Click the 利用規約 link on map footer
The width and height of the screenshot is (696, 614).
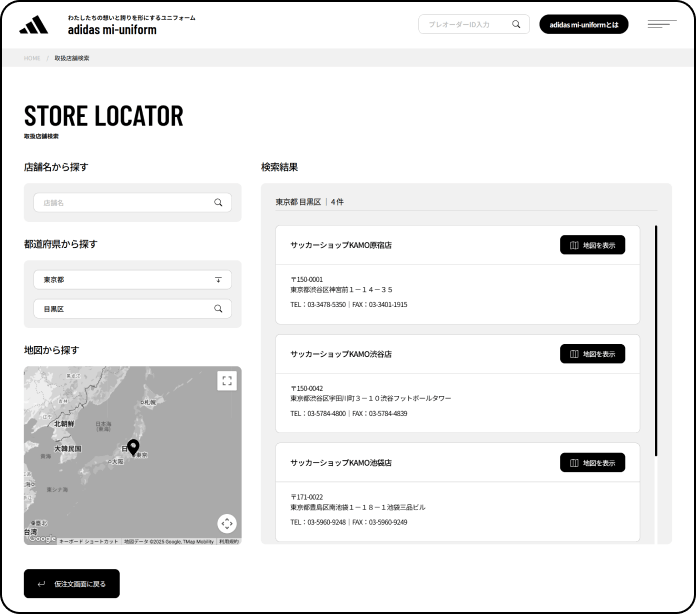click(229, 541)
